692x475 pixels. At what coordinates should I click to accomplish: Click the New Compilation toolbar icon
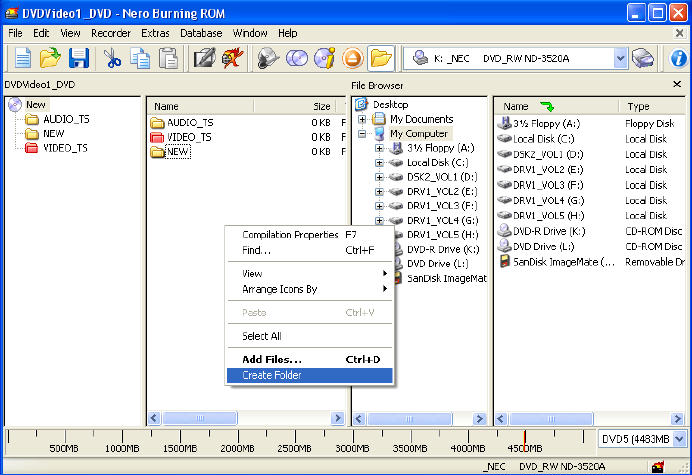23,58
